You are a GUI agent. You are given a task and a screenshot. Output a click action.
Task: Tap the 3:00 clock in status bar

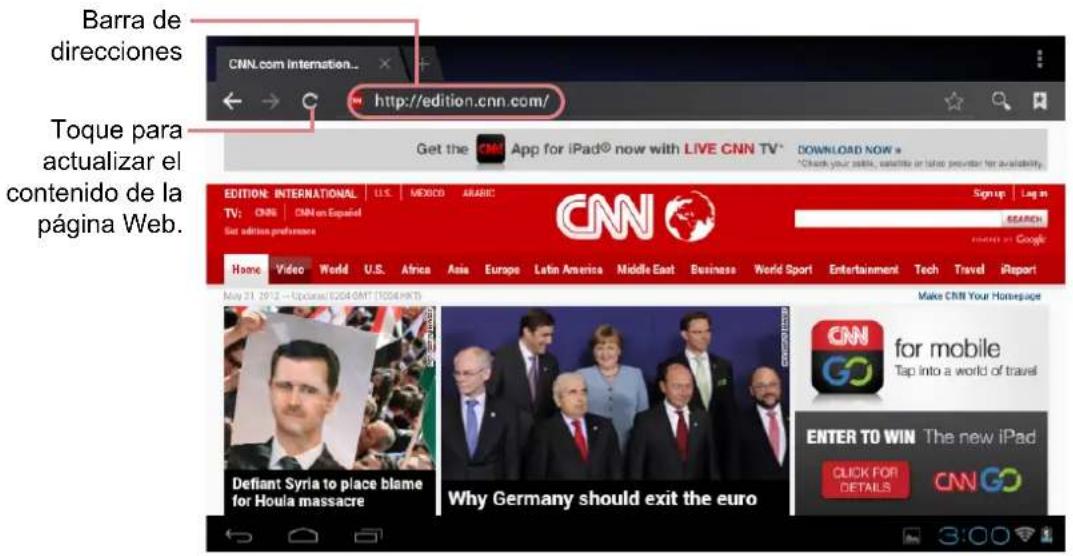[975, 535]
